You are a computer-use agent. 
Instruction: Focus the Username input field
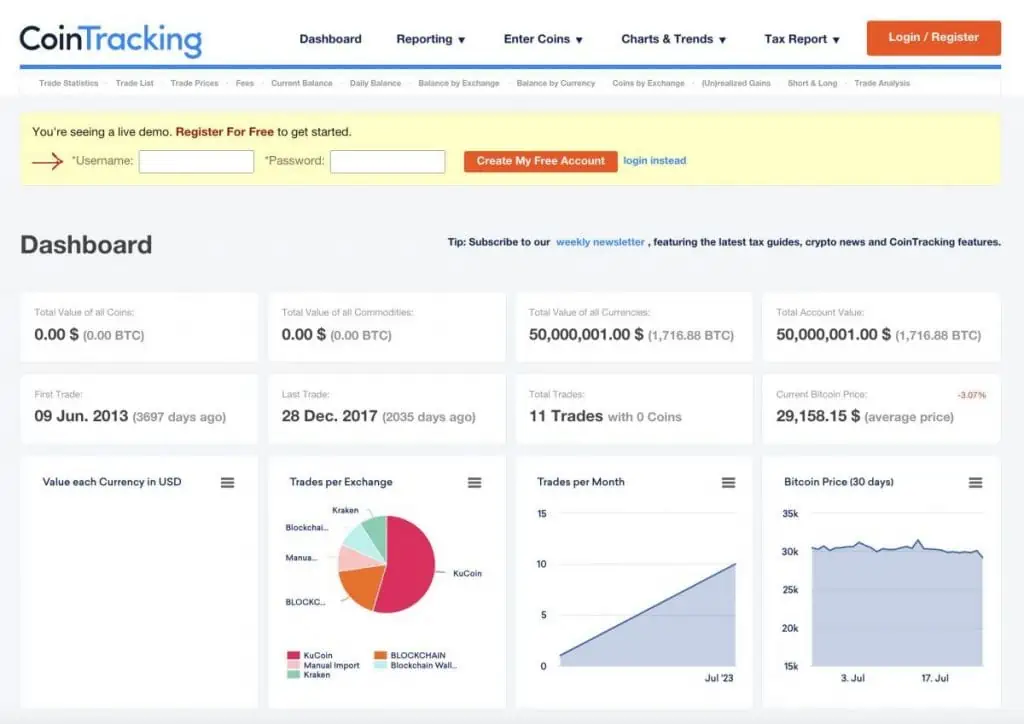click(196, 161)
